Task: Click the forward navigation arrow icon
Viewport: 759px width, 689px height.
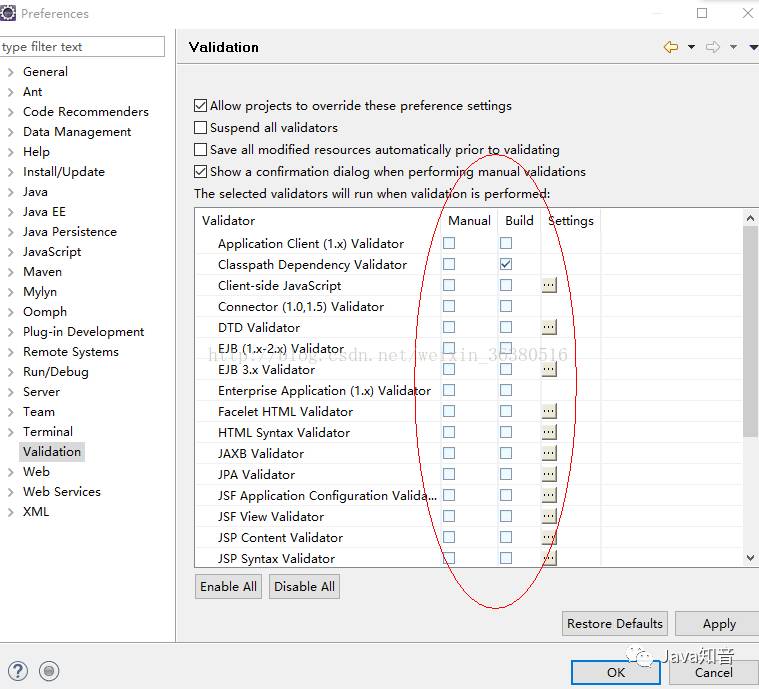Action: [713, 47]
